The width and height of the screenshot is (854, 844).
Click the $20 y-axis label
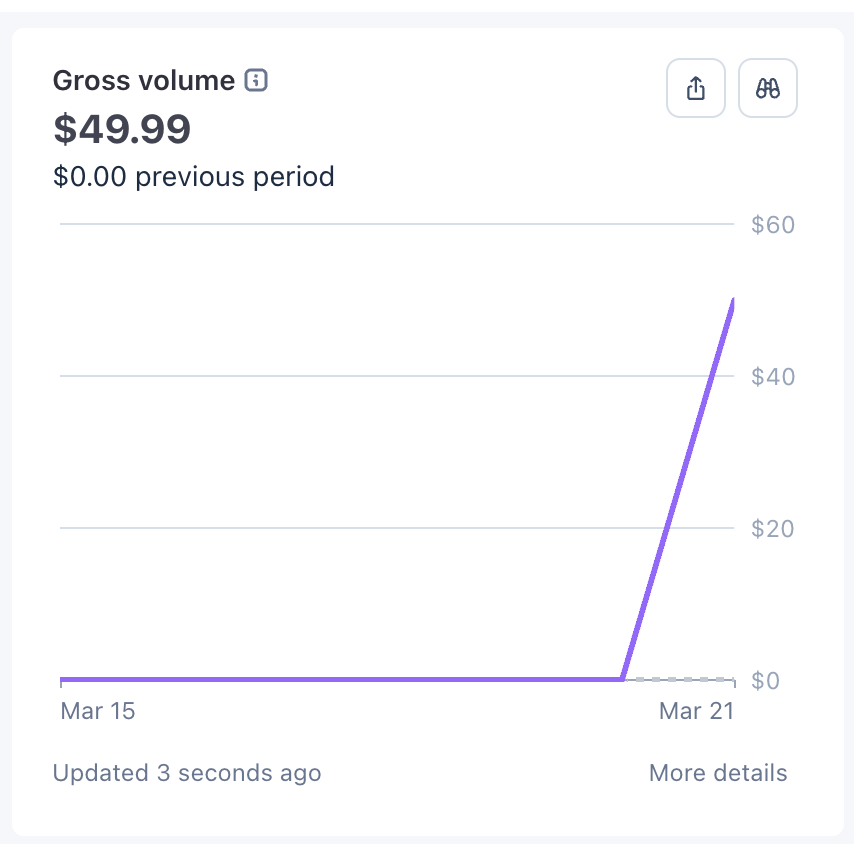tap(772, 528)
